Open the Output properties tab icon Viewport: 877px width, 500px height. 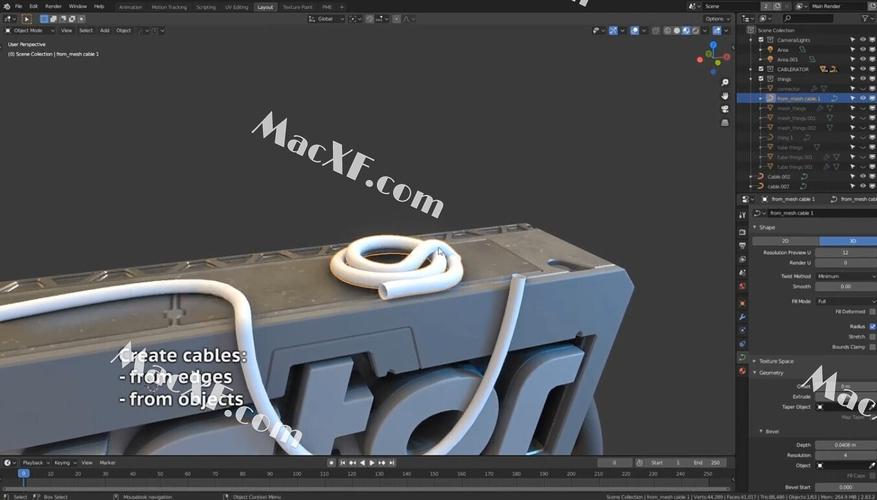[x=742, y=246]
